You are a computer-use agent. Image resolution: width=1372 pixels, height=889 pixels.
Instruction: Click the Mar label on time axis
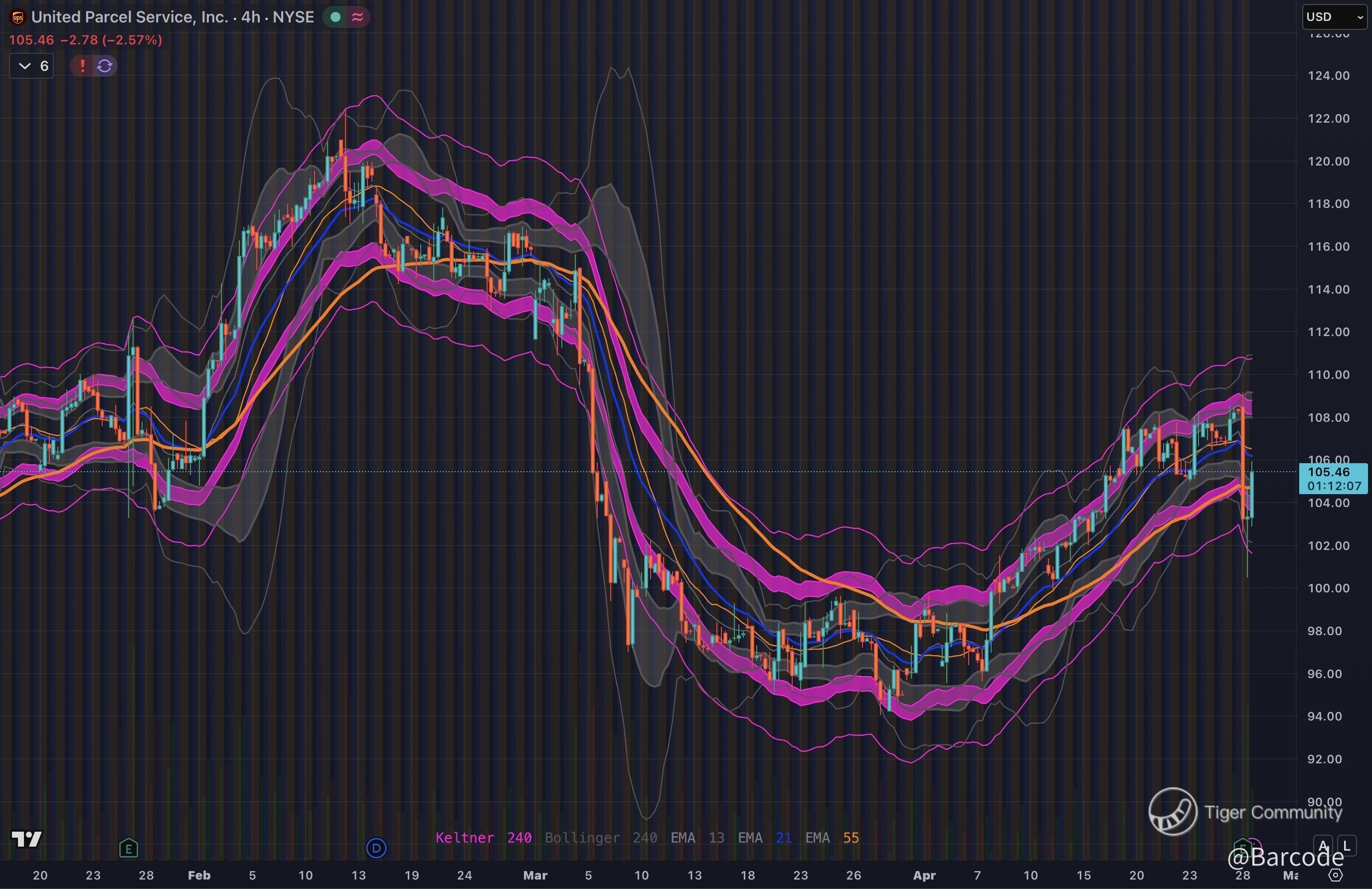click(x=535, y=875)
